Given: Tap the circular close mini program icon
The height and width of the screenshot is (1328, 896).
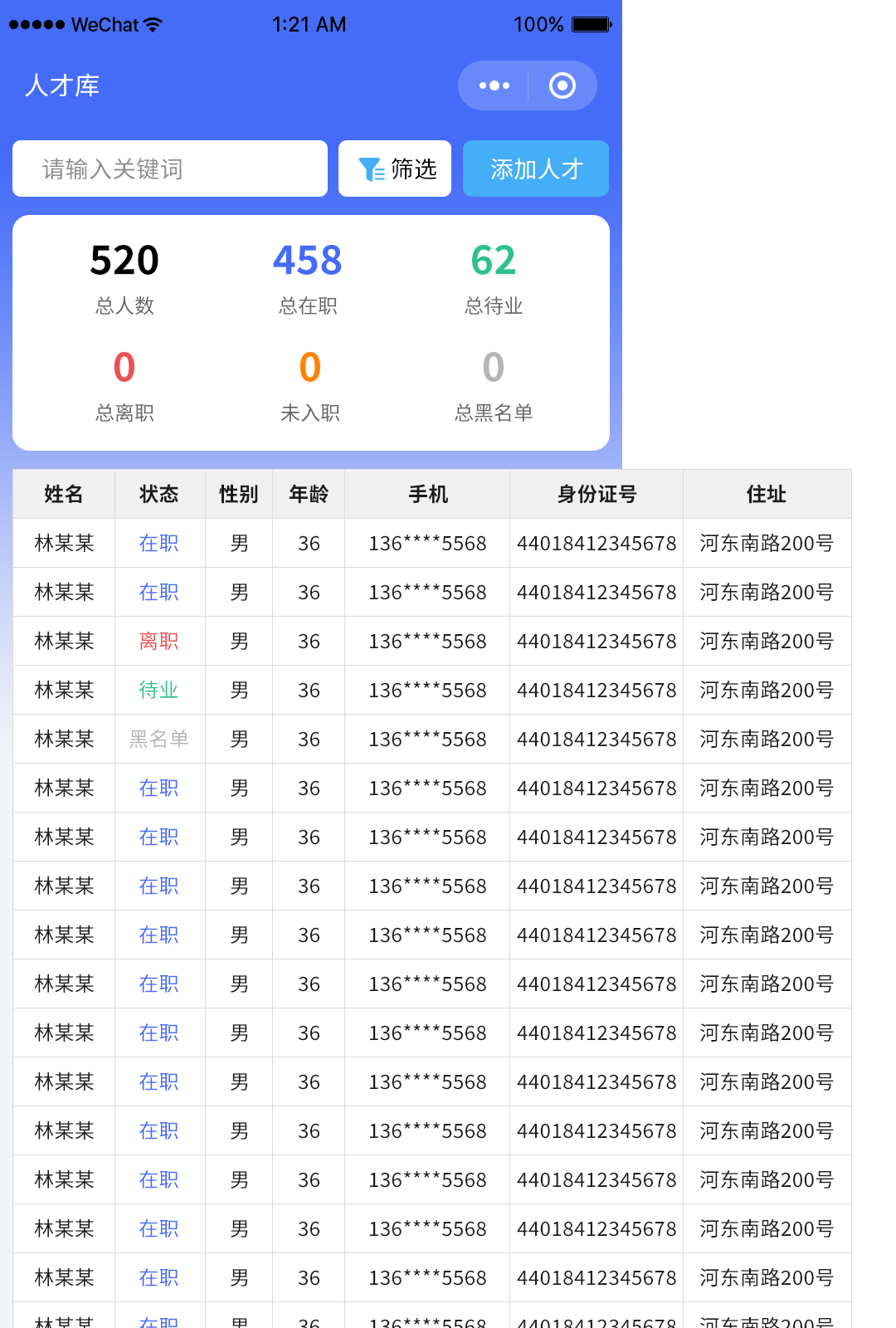Looking at the screenshot, I should (x=562, y=85).
